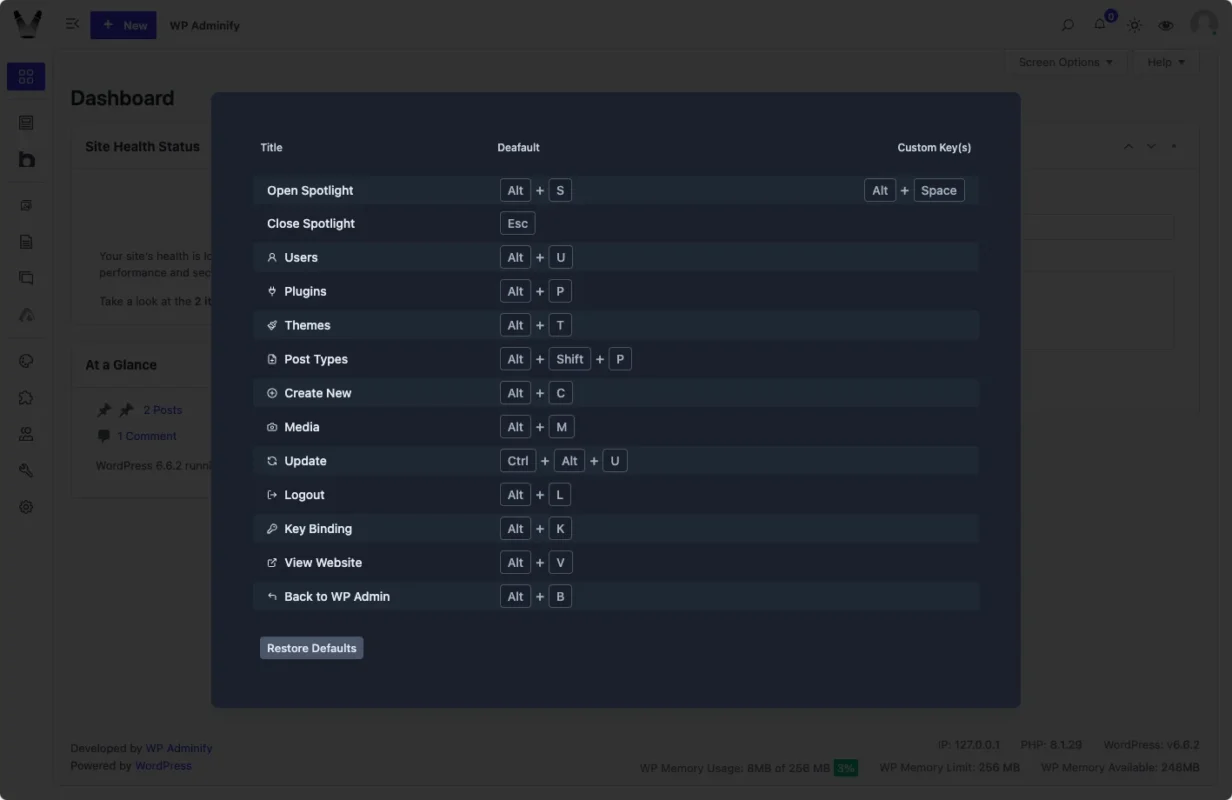Open the Dashboard grid icon in the sidebar
The height and width of the screenshot is (800, 1232).
pos(26,75)
